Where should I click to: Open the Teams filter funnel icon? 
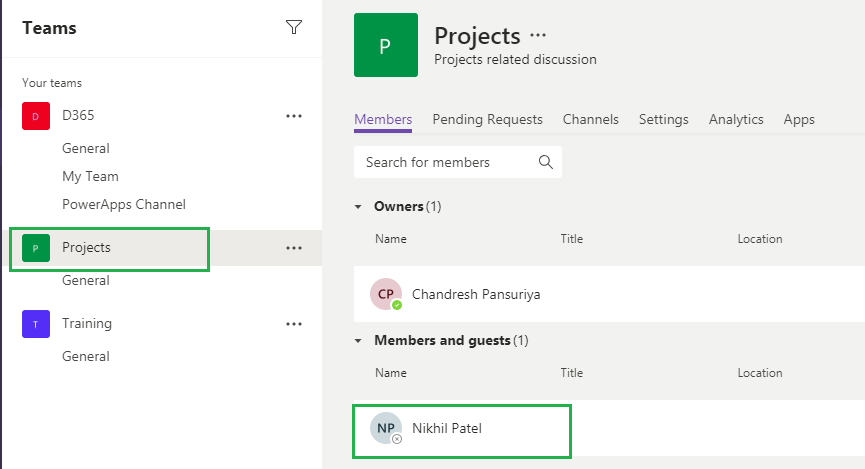point(294,27)
